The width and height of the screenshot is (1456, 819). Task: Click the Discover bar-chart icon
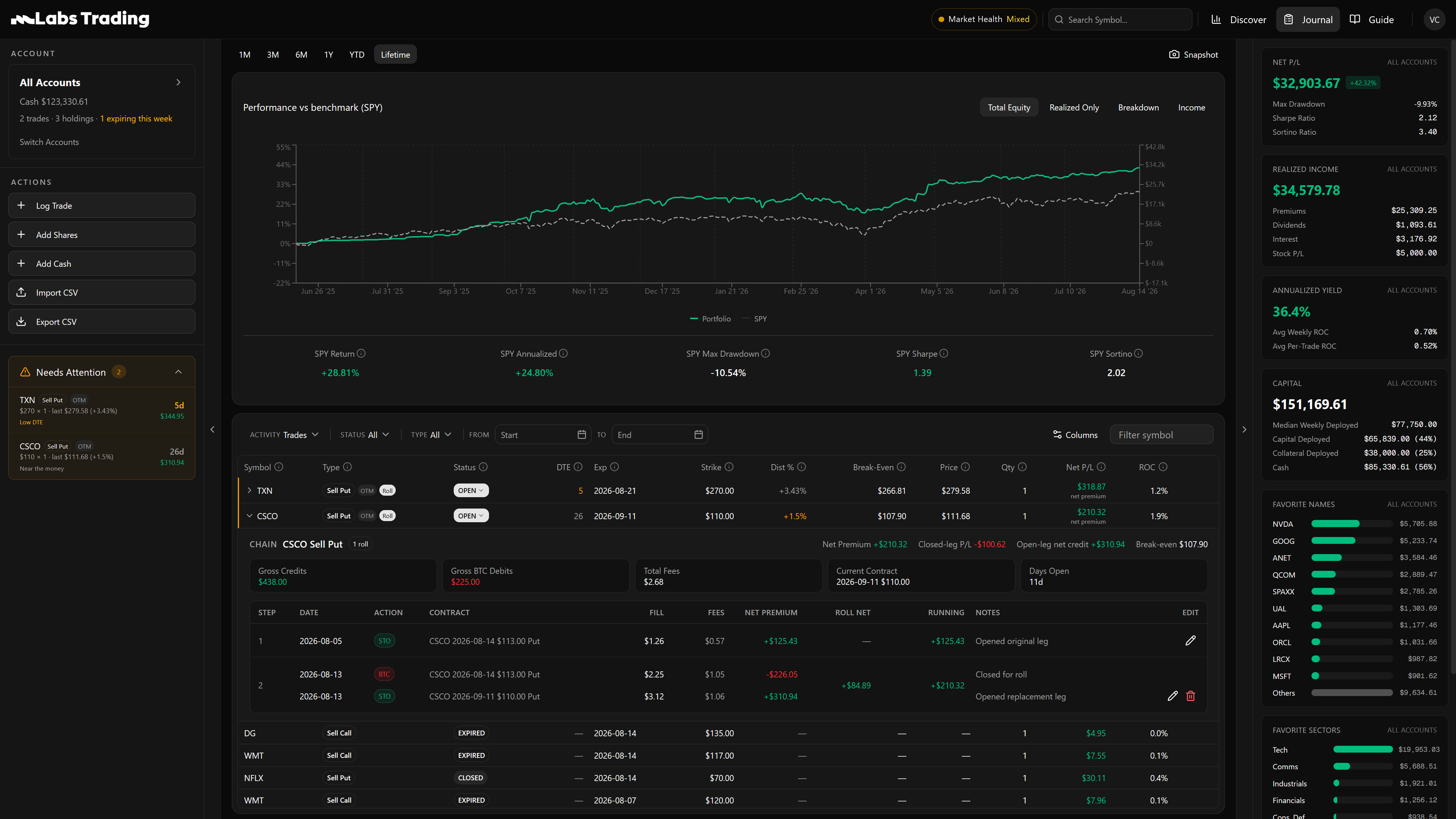(x=1216, y=19)
